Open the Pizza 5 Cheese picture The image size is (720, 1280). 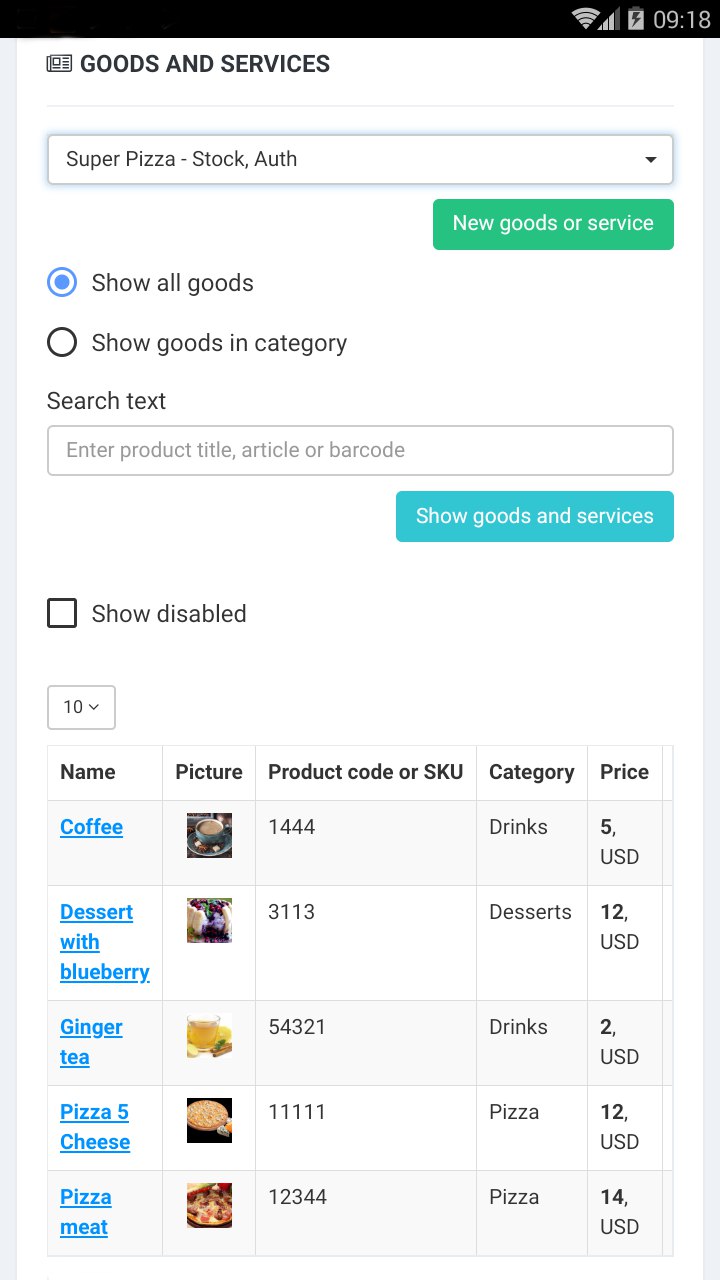point(209,1120)
